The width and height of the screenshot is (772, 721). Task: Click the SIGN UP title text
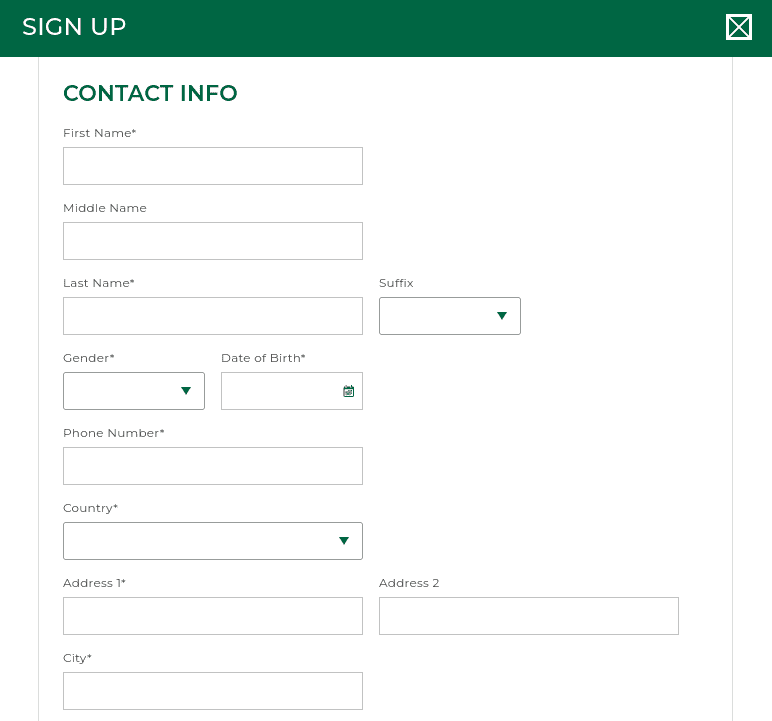pyautogui.click(x=74, y=27)
